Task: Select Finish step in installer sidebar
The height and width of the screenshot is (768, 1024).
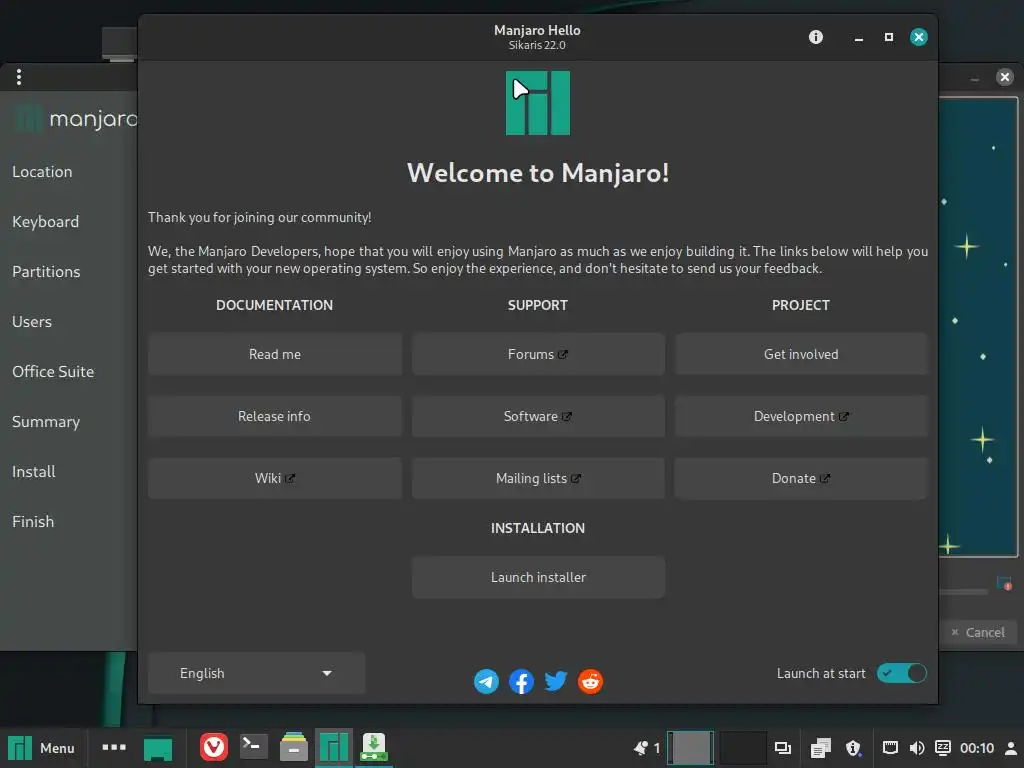Action: tap(33, 522)
